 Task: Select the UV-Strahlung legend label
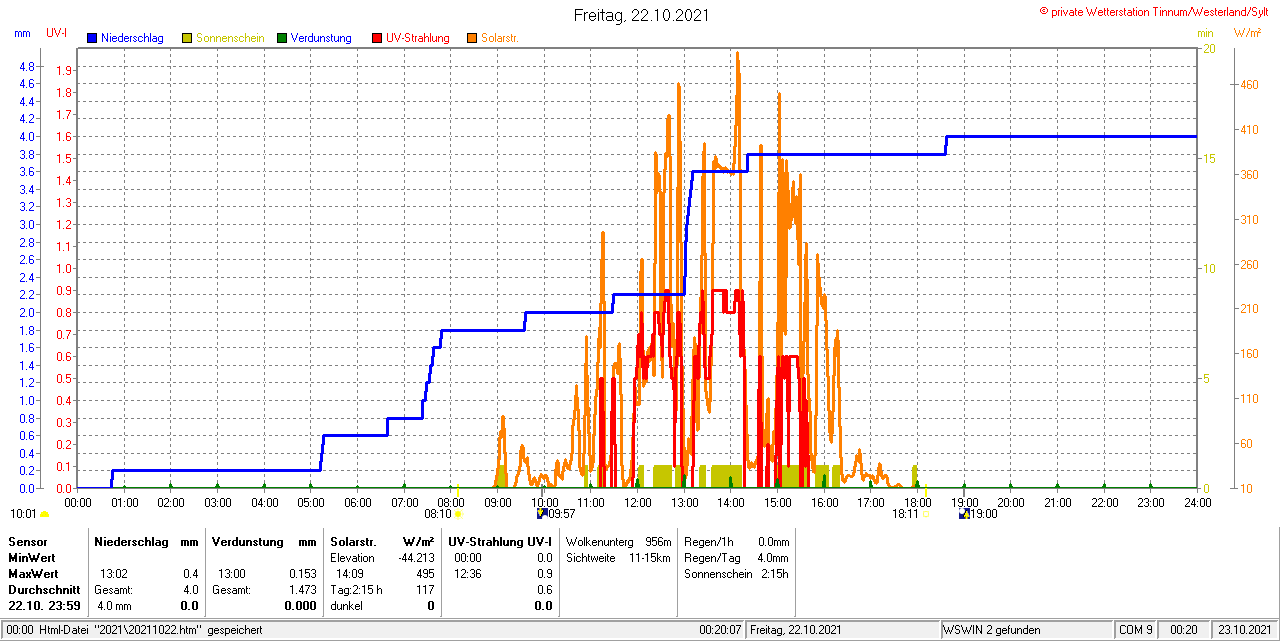tap(418, 38)
